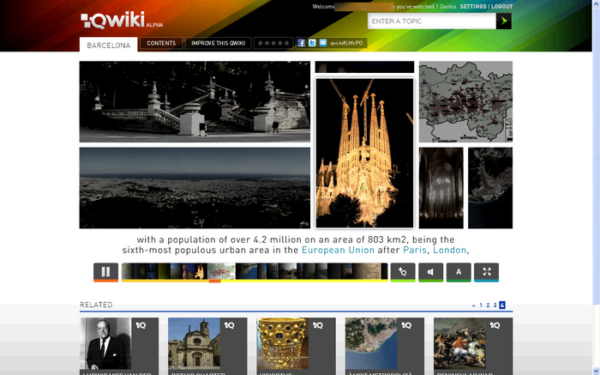Open the European Union link in caption
The image size is (600, 375).
338,250
